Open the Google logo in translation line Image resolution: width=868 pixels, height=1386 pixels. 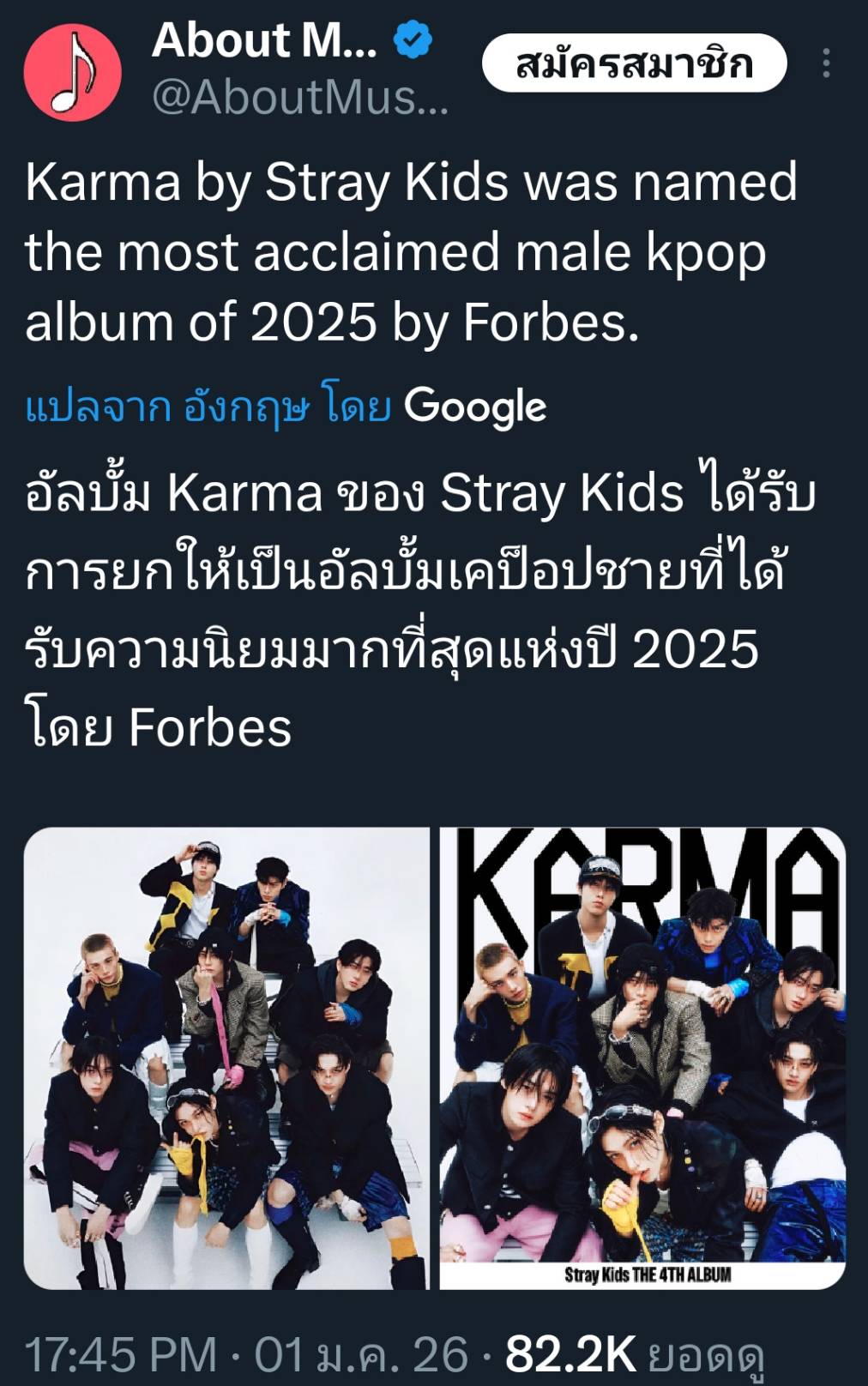(x=475, y=407)
